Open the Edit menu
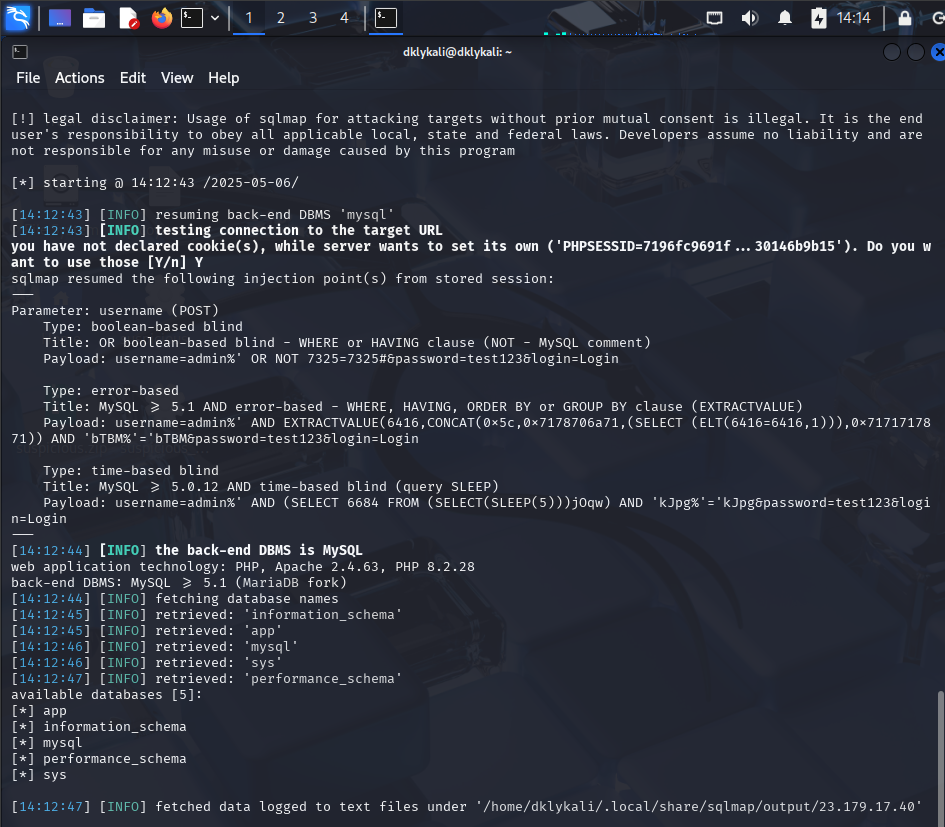Viewport: 945px width, 827px height. 133,78
